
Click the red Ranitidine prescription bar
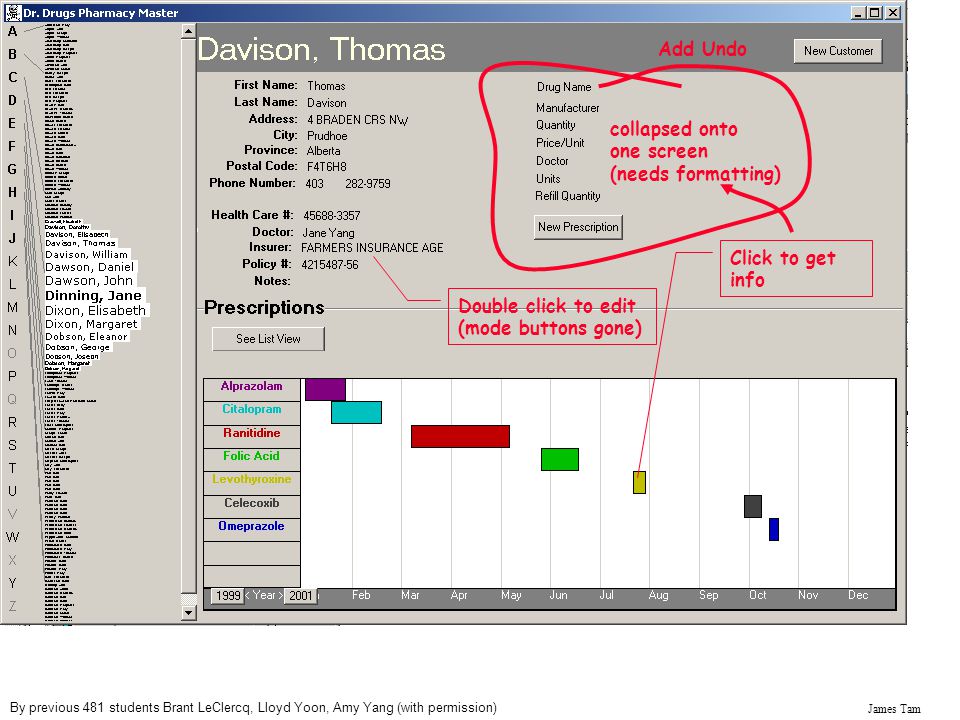pos(460,437)
